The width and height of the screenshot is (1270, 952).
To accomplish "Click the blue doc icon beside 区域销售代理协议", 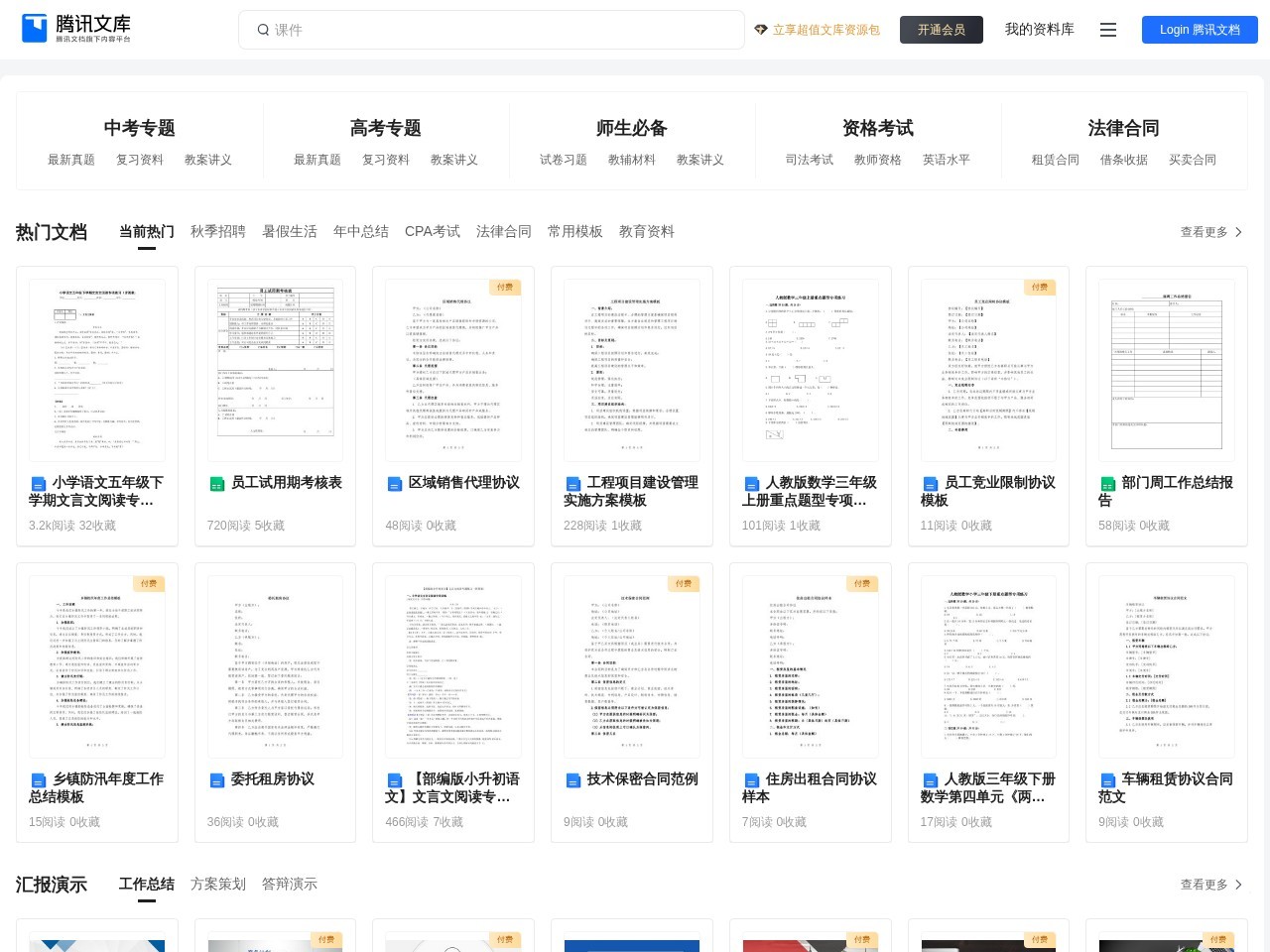I will [395, 484].
